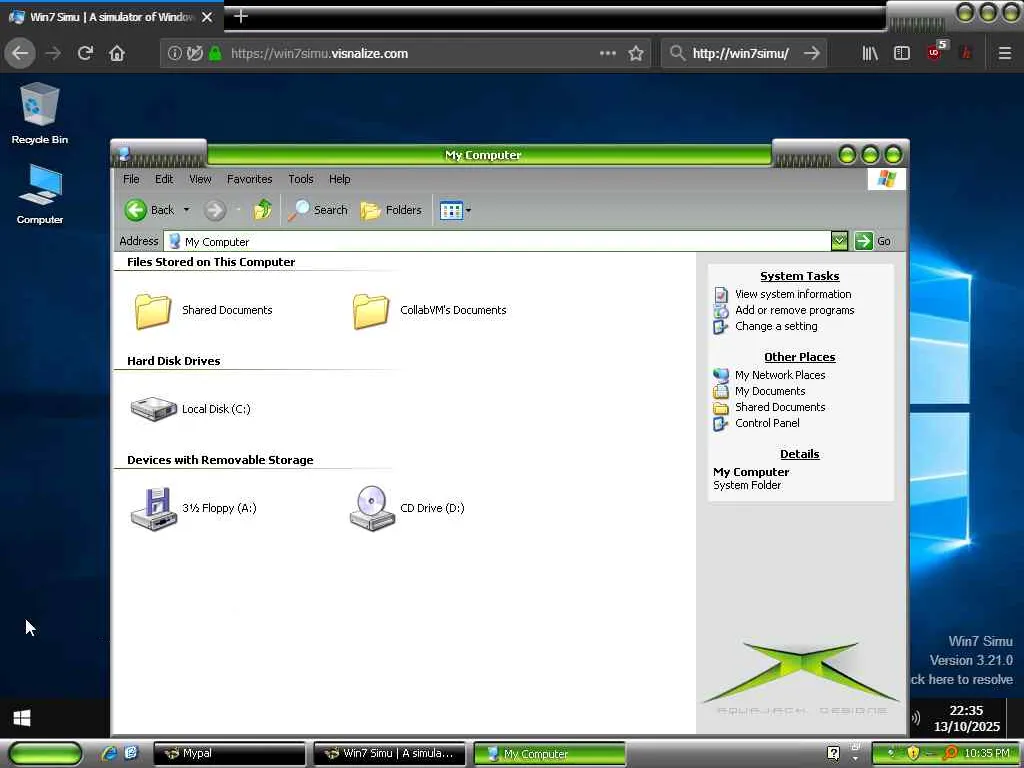
Task: Open the Edit menu
Action: coord(164,179)
